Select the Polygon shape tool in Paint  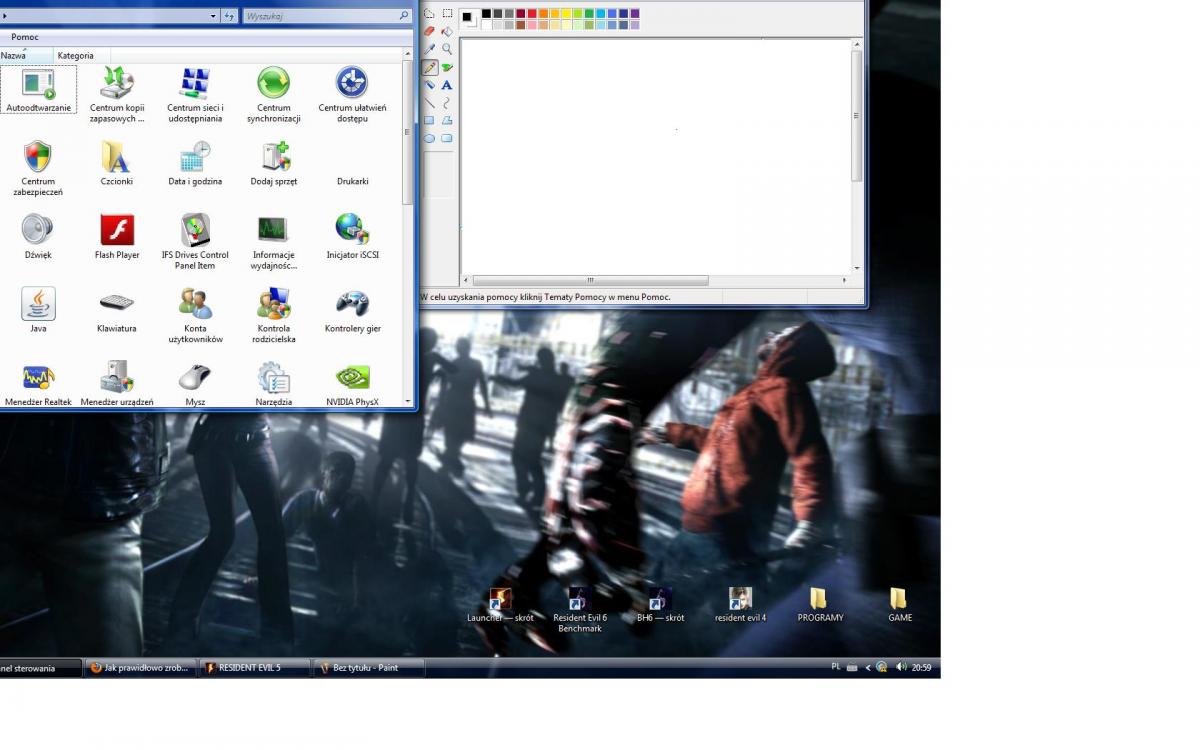(x=447, y=120)
